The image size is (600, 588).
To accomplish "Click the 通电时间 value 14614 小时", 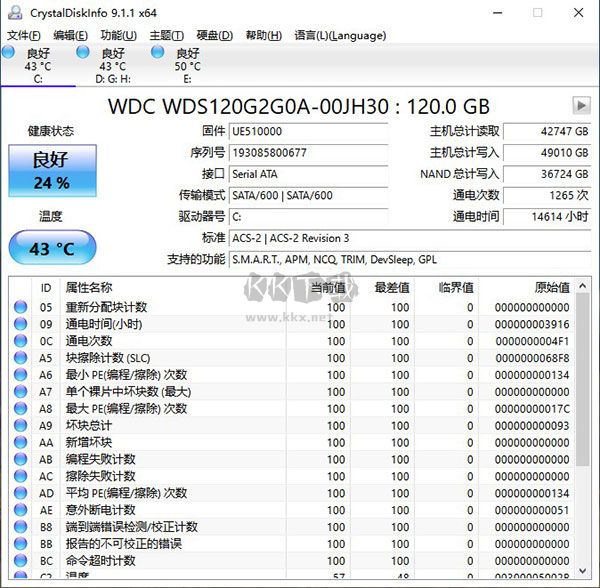I will (547, 217).
